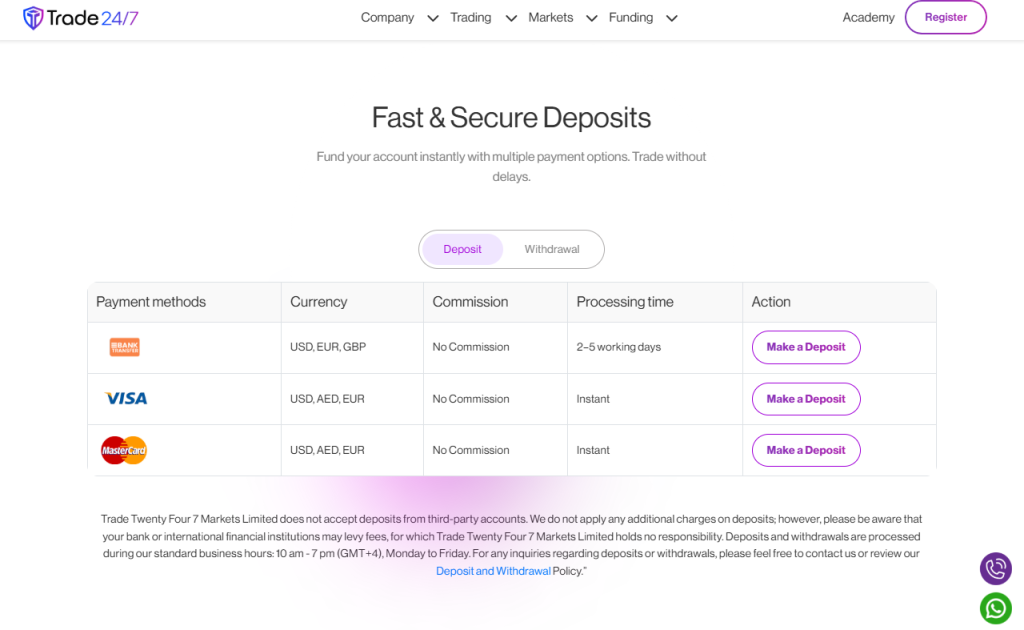Make a Deposit via VISA row
The image size is (1024, 630).
point(806,399)
